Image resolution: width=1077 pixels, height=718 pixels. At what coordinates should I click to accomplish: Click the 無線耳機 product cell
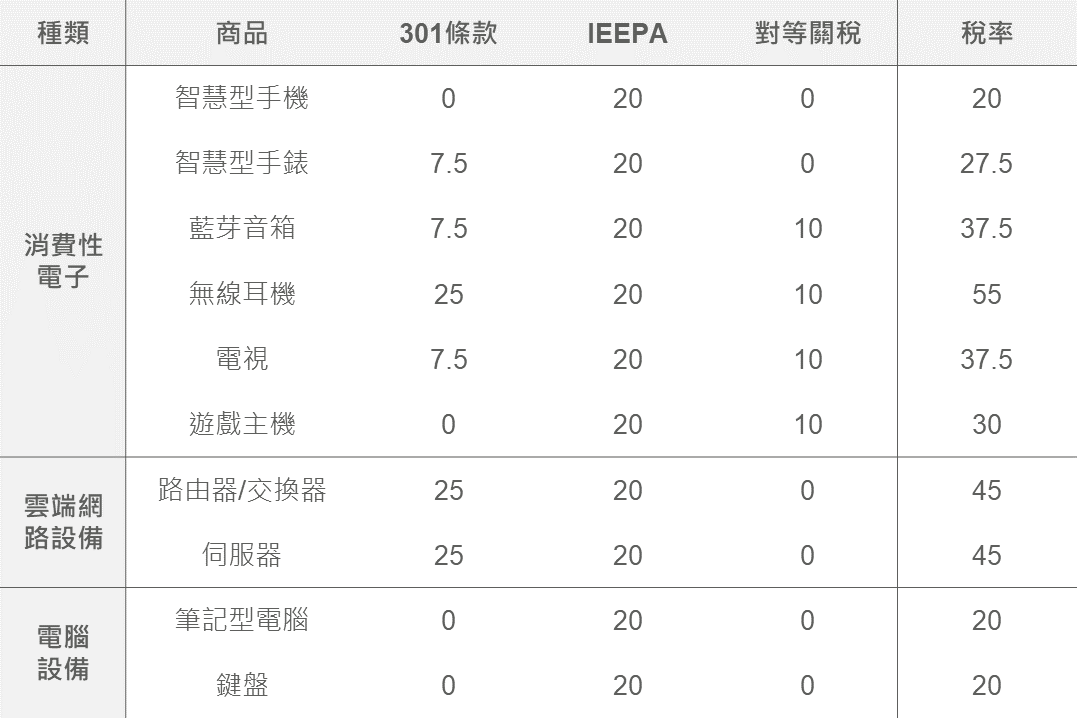point(242,294)
